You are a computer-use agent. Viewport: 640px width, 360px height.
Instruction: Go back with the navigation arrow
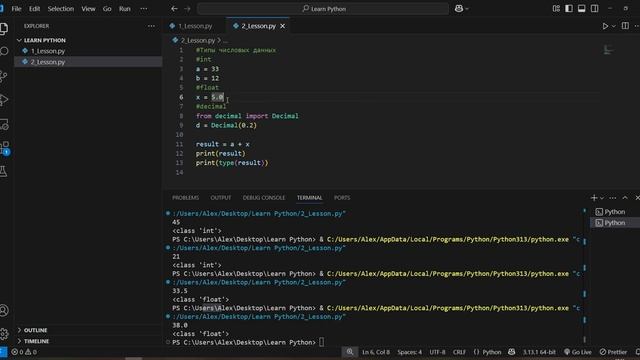click(174, 9)
